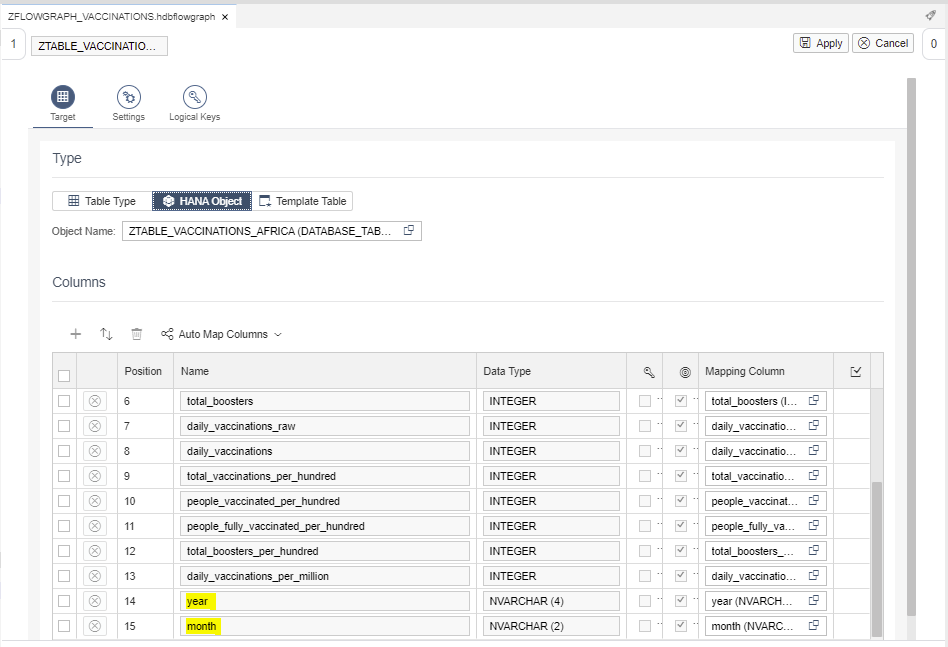The width and height of the screenshot is (948, 647).
Task: Open mapping column picker for daily_vaccinations
Action: tap(814, 450)
